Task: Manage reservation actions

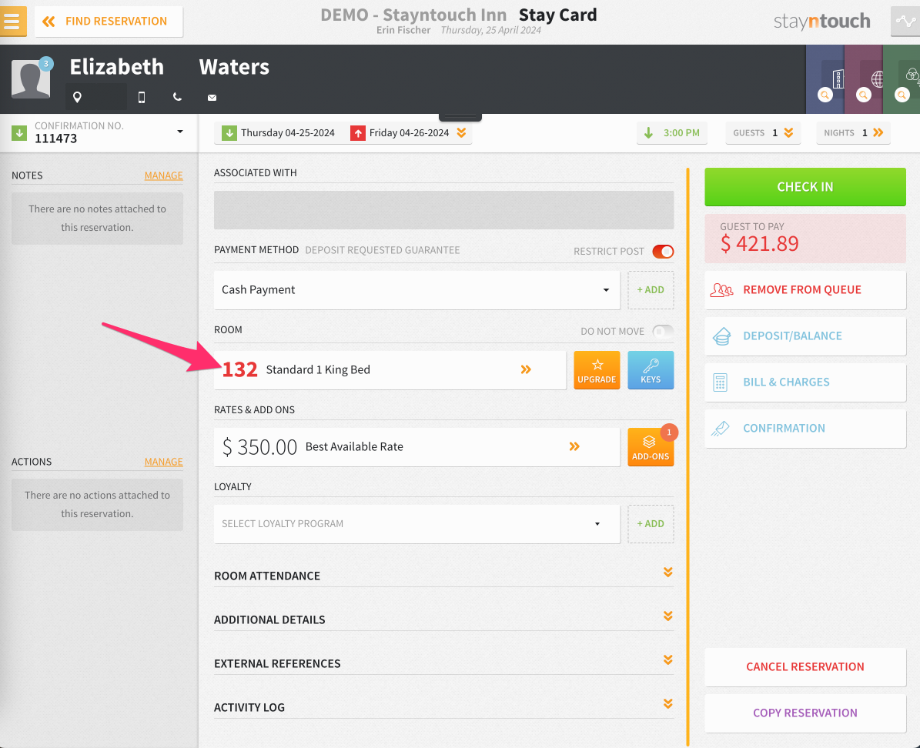Action: [163, 462]
